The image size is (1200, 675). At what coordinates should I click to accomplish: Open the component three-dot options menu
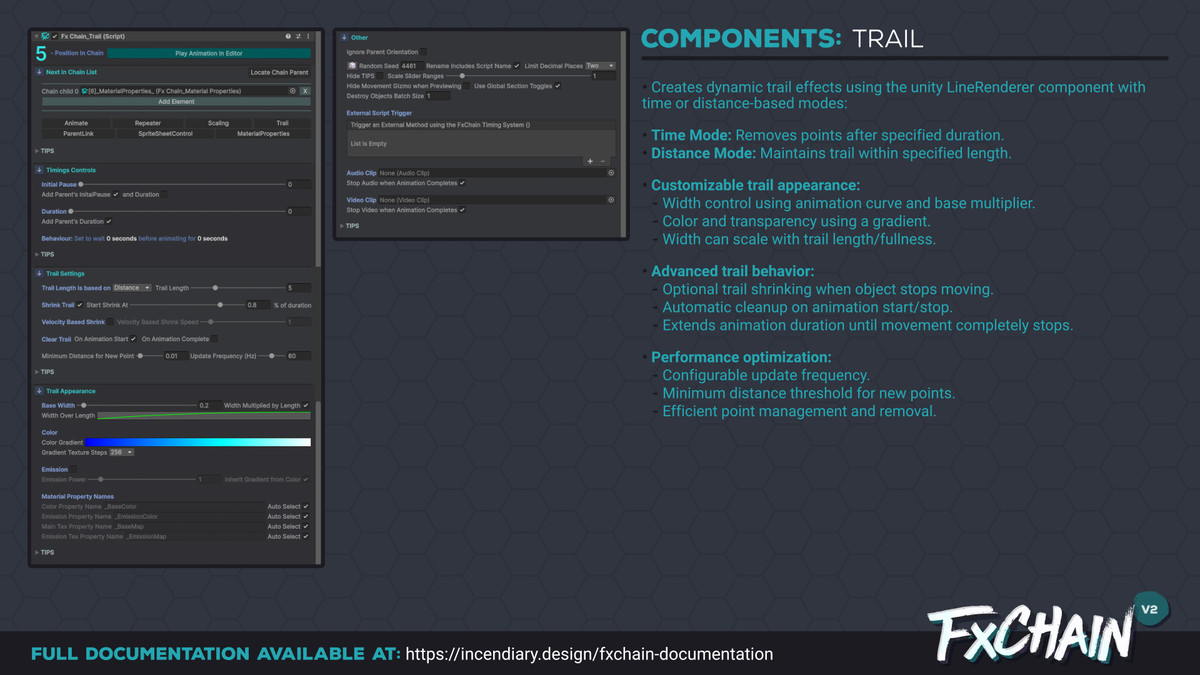click(308, 36)
